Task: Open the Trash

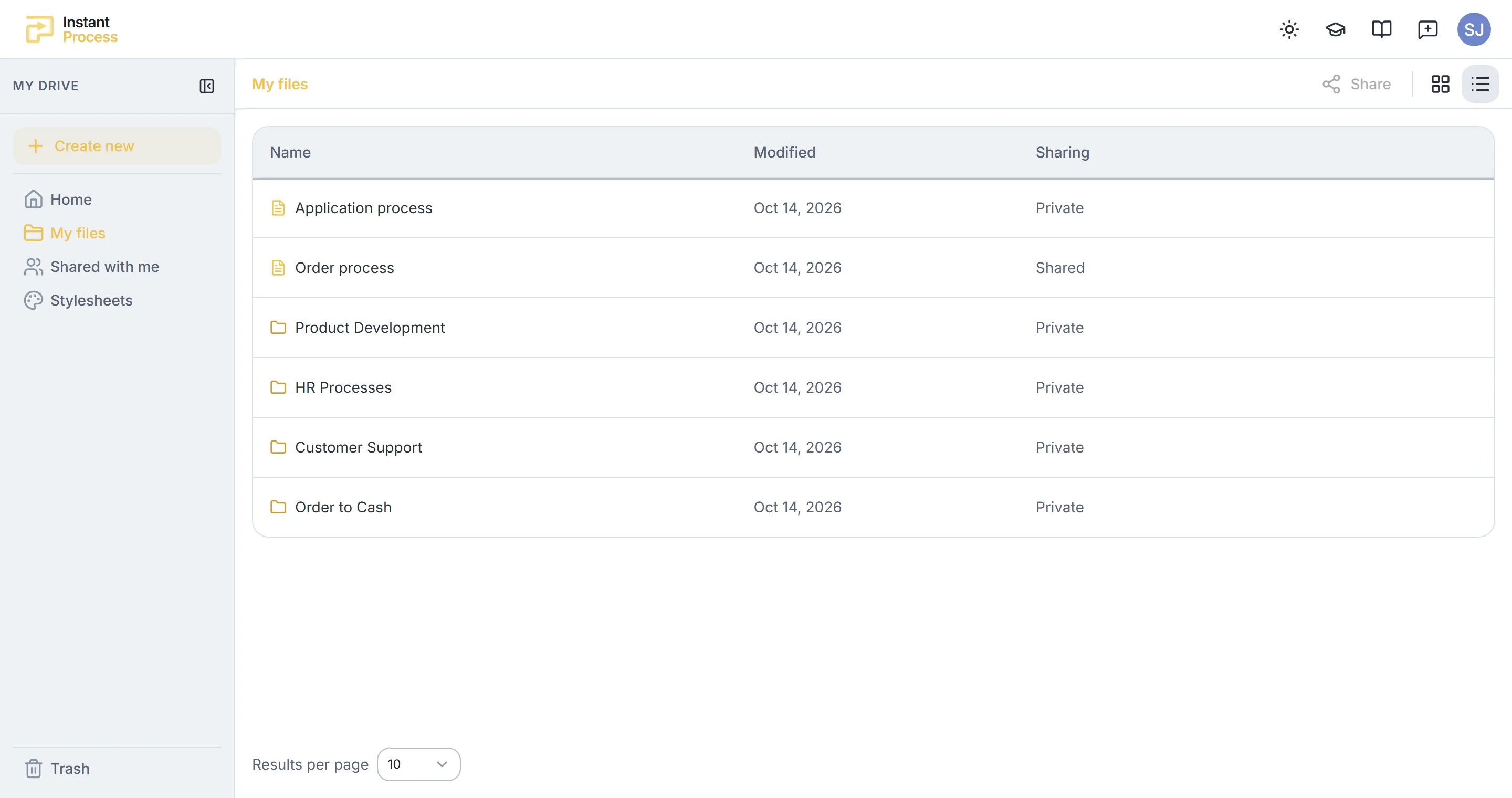Action: point(57,769)
